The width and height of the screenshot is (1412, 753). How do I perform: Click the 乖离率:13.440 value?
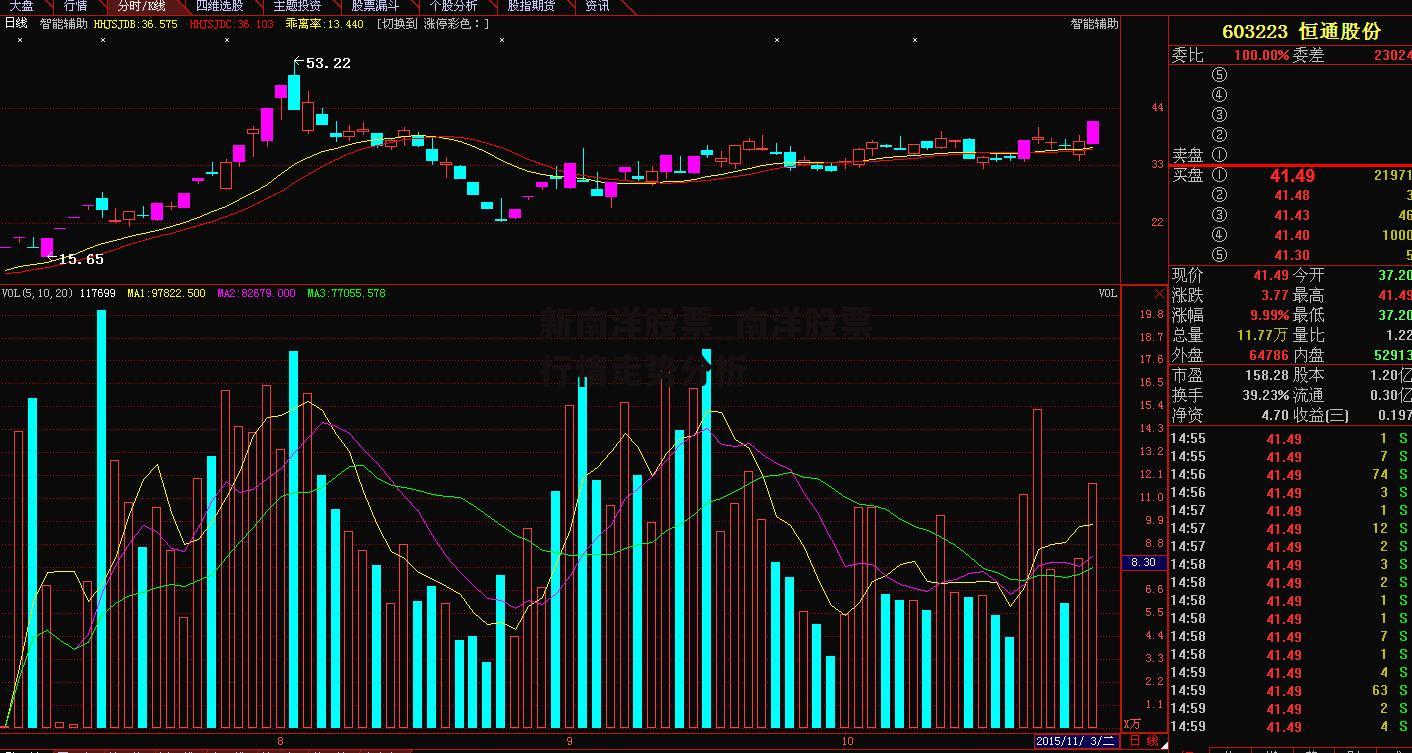(324, 23)
